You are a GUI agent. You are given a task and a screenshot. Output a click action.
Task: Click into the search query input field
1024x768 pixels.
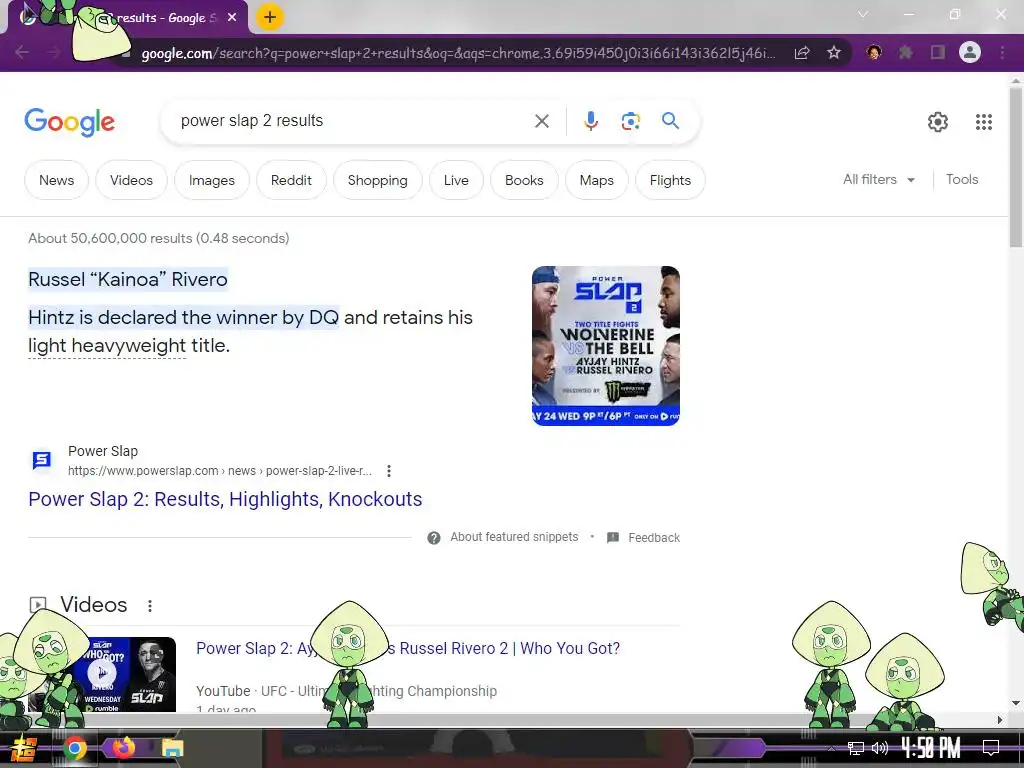(349, 121)
